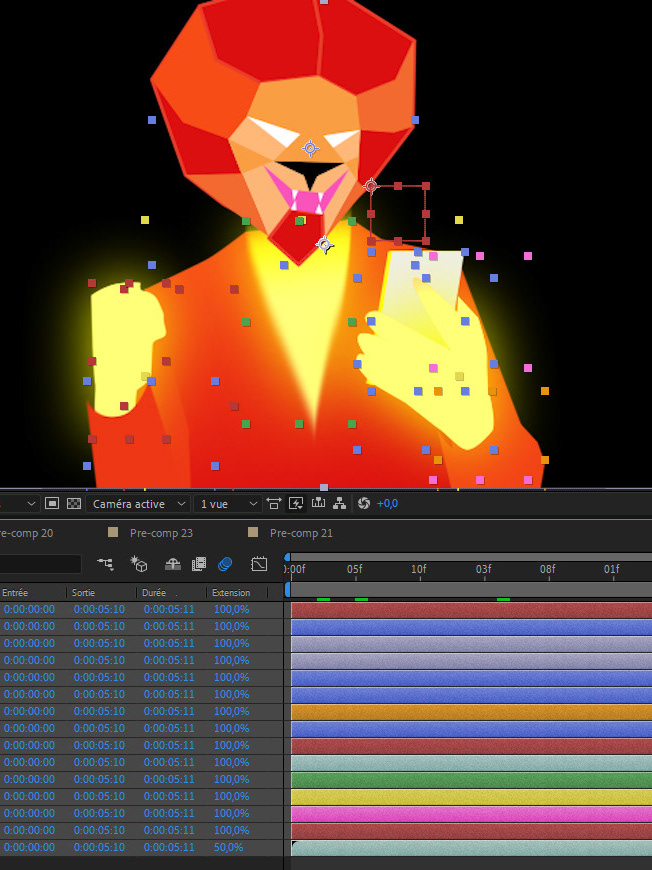Image resolution: width=652 pixels, height=870 pixels.
Task: Click the timeline layer search field
Action: click(x=41, y=564)
